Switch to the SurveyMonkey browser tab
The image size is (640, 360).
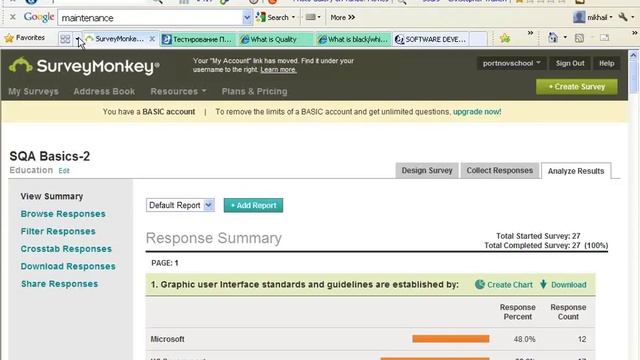pos(120,39)
